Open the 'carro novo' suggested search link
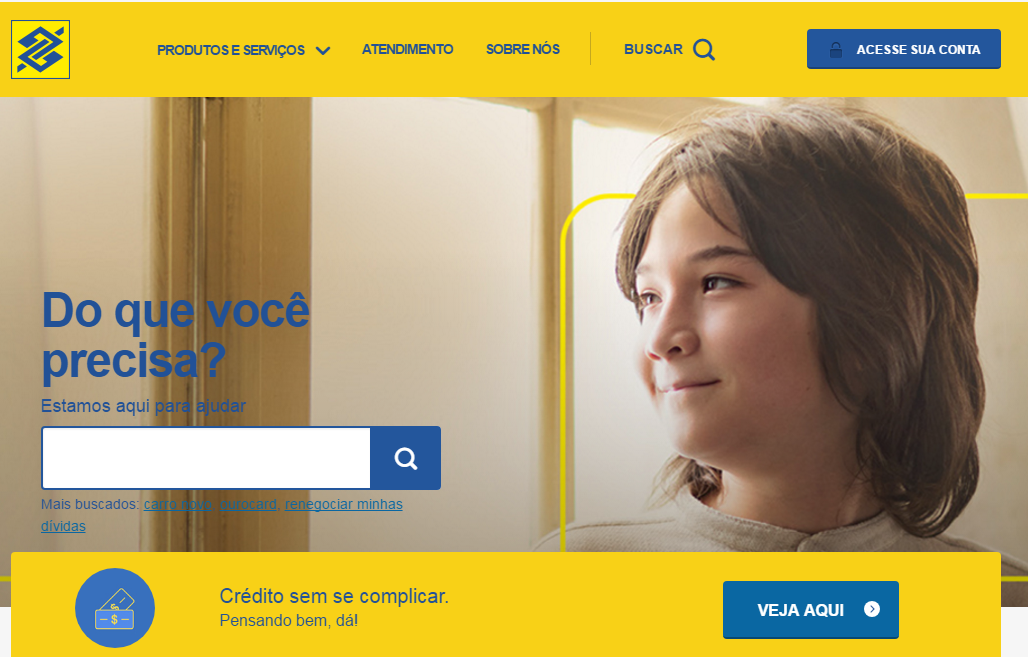1028x657 pixels. point(178,504)
